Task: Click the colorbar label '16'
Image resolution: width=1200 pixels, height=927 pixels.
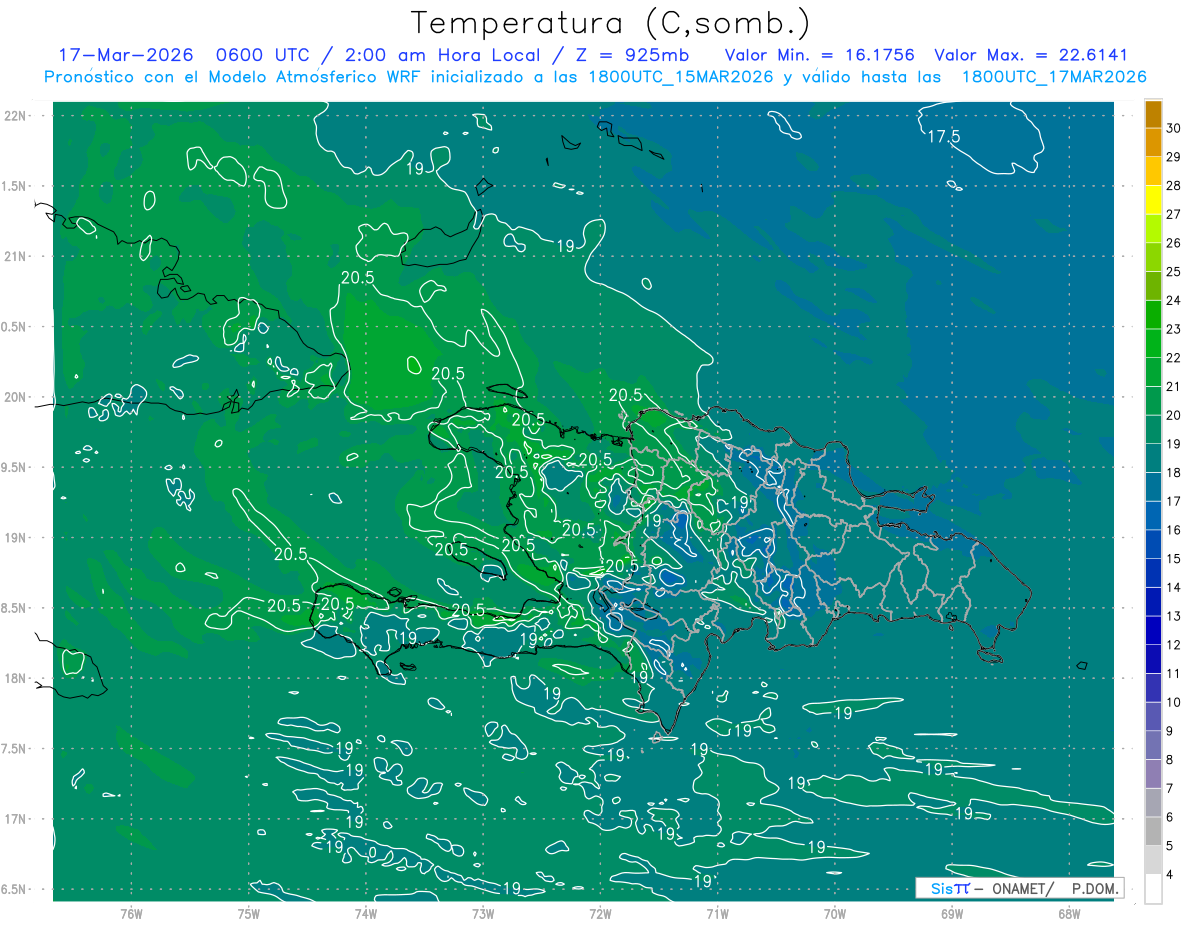Action: coord(1174,530)
